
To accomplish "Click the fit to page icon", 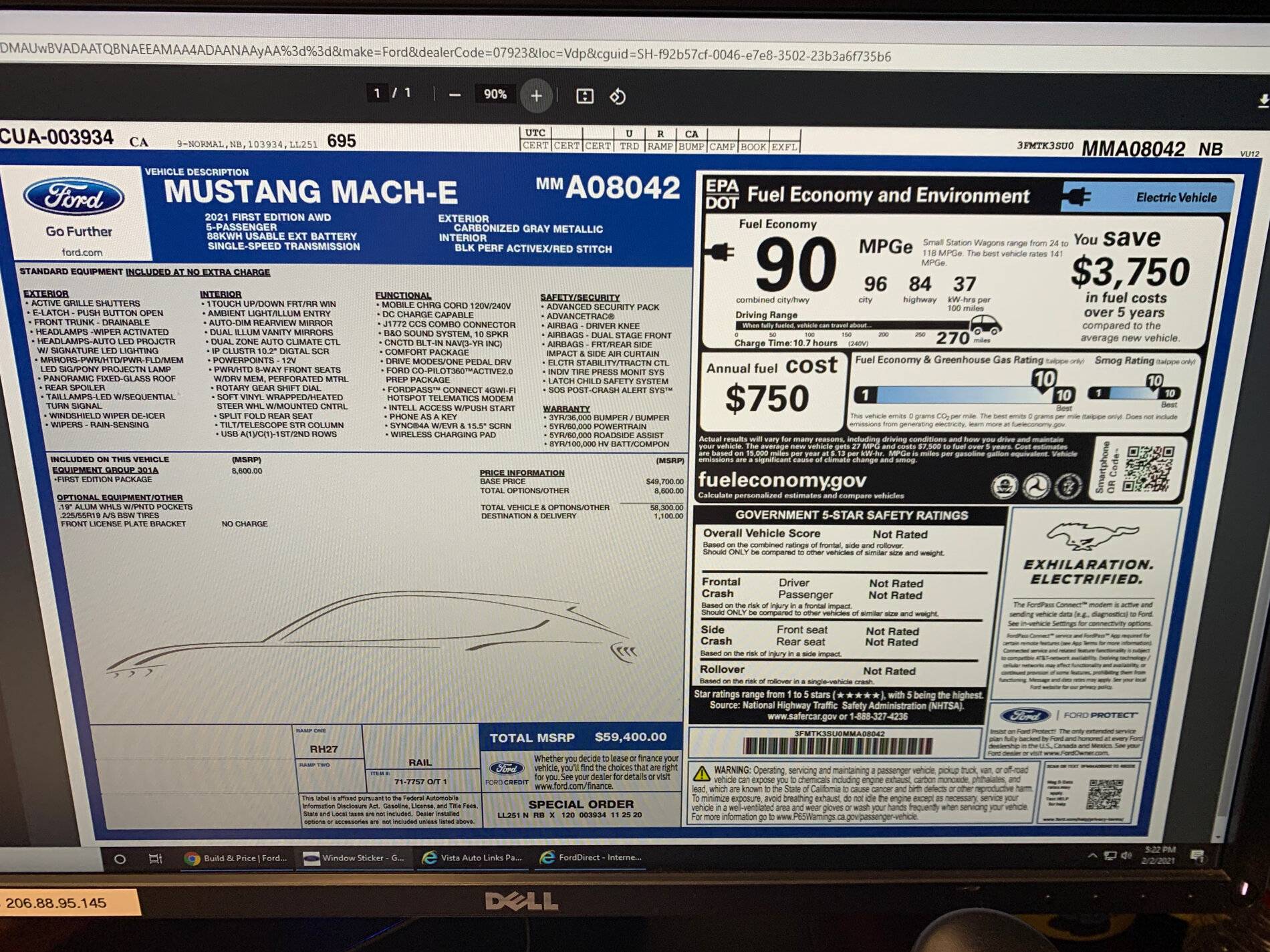I will tap(585, 96).
